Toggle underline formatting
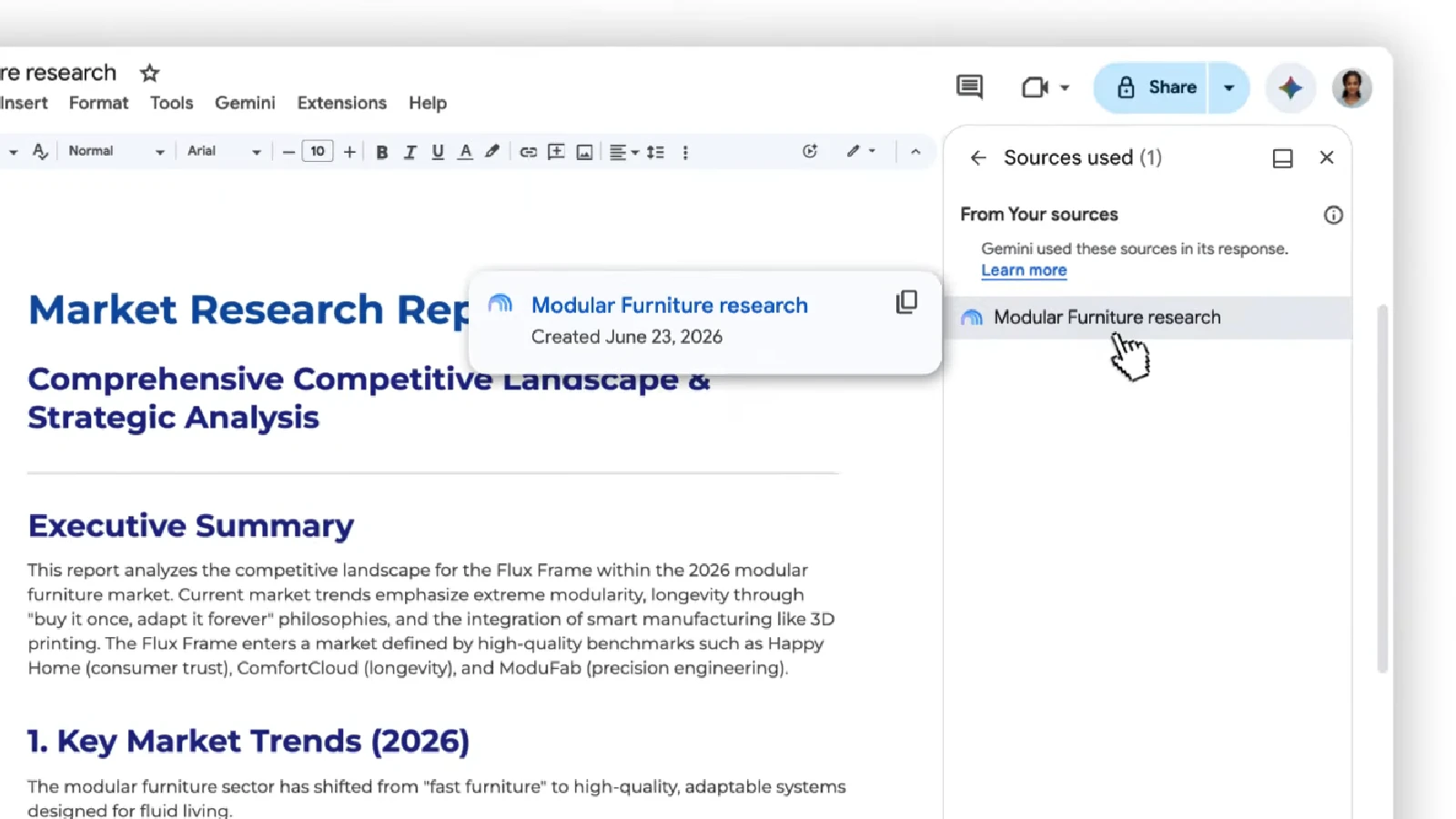1456x819 pixels. pos(438,152)
